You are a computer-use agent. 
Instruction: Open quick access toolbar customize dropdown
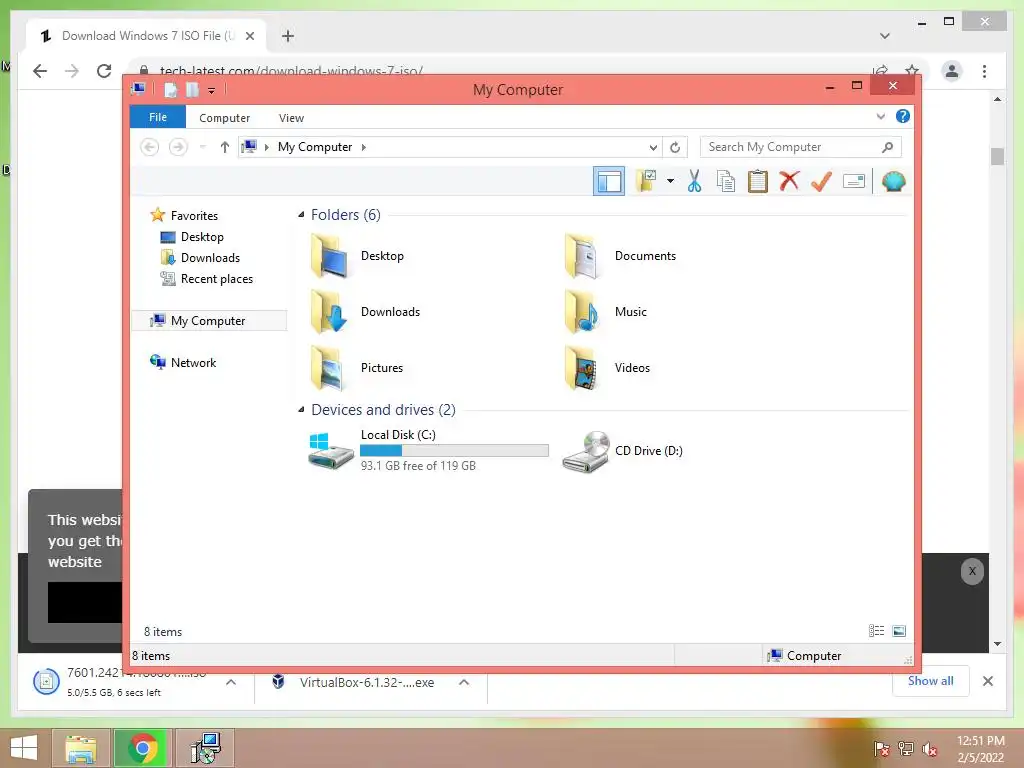(x=212, y=90)
